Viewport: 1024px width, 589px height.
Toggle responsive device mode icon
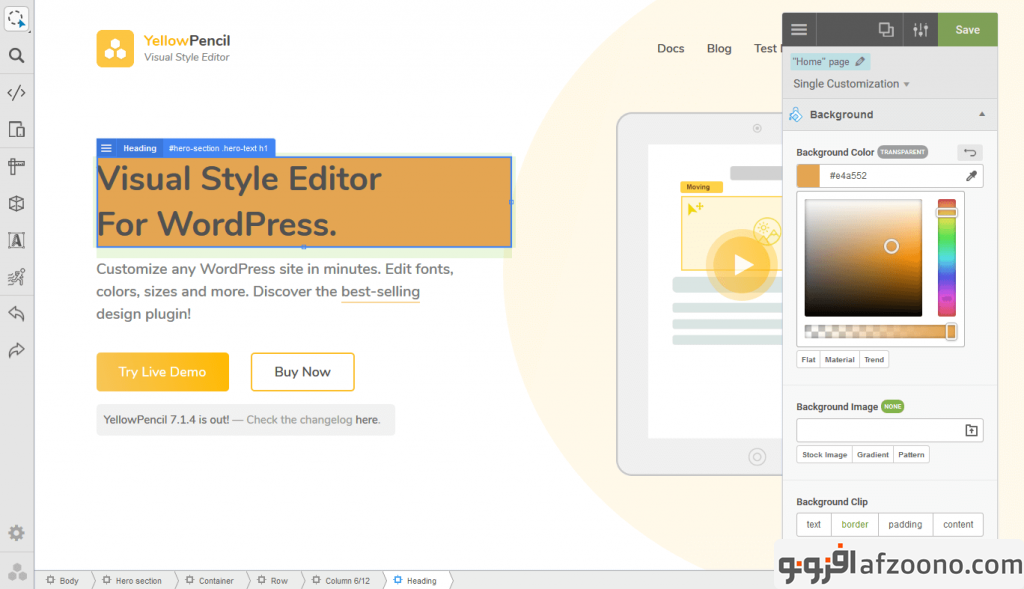tap(17, 129)
